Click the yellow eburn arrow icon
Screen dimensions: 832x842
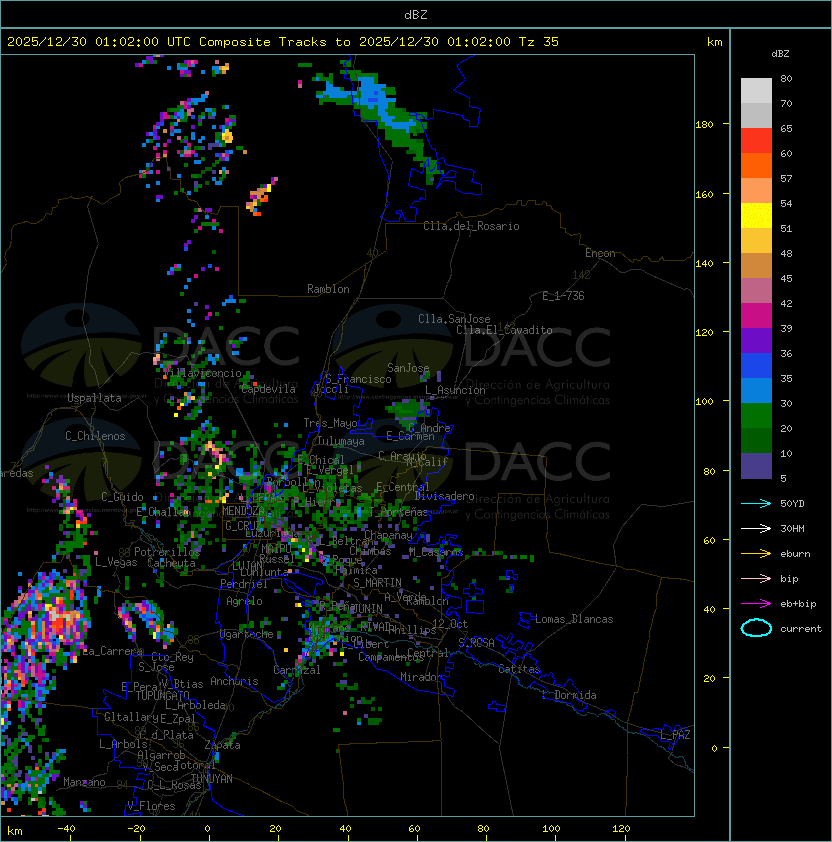point(756,554)
